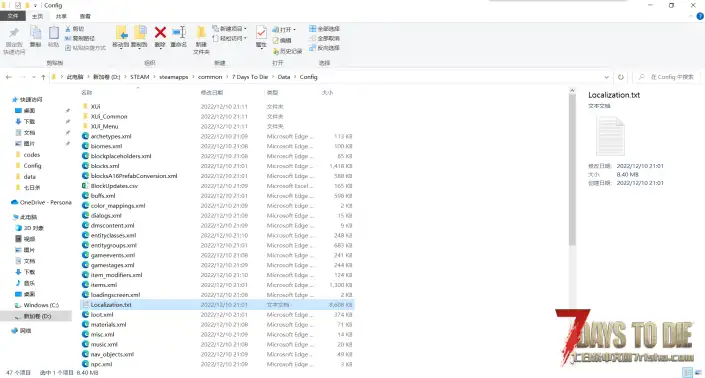Switch to details view at bottom right

[687, 372]
